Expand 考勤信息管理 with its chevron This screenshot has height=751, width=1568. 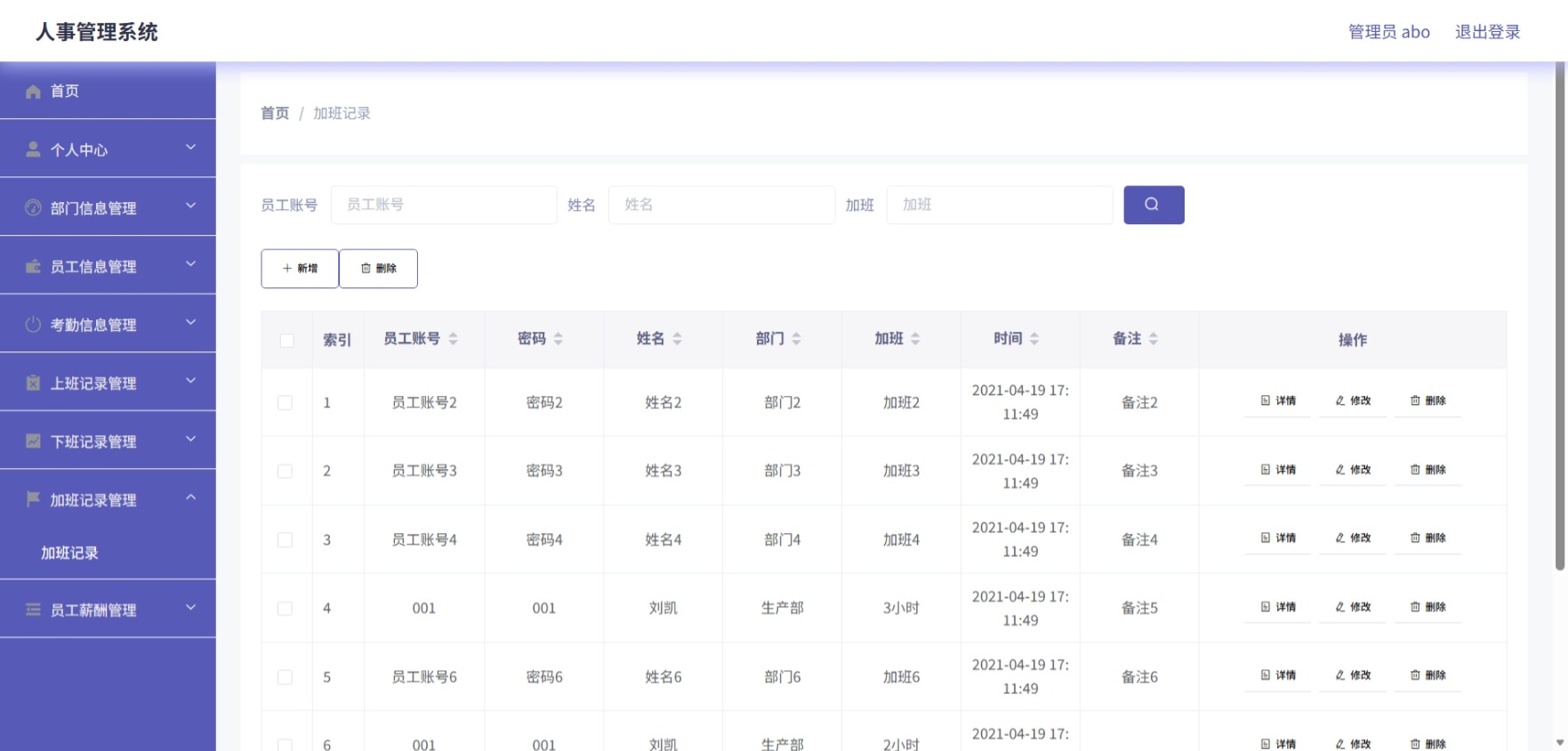(190, 322)
